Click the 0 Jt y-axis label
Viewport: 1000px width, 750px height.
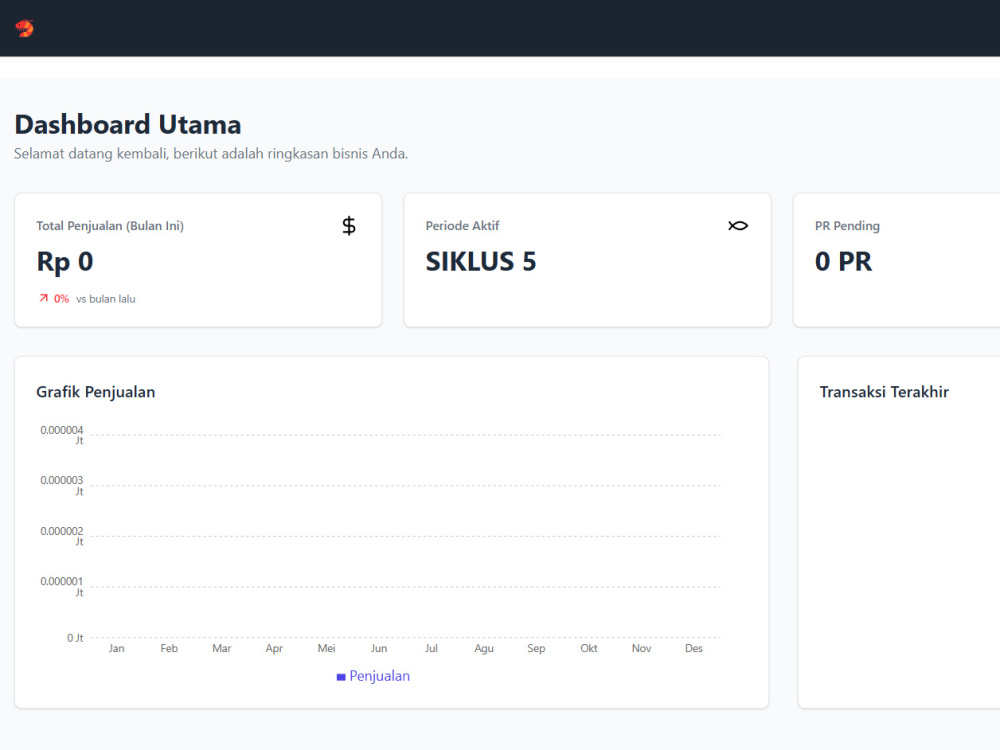75,638
